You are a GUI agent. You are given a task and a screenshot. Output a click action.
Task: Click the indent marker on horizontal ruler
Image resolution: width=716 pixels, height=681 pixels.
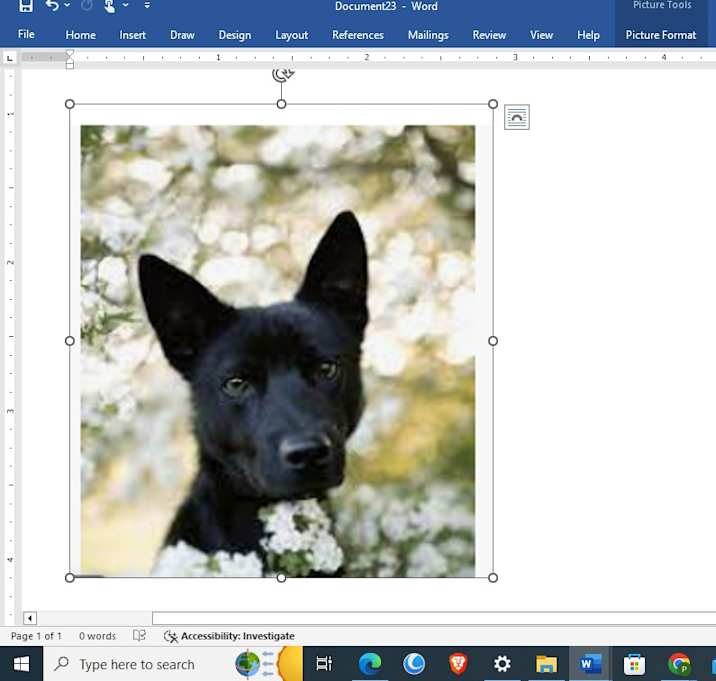(x=69, y=59)
